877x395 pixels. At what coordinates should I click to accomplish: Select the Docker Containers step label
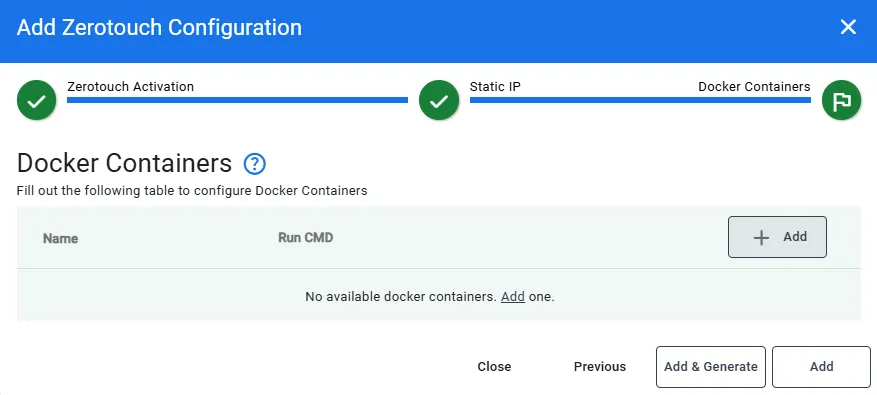pyautogui.click(x=754, y=87)
